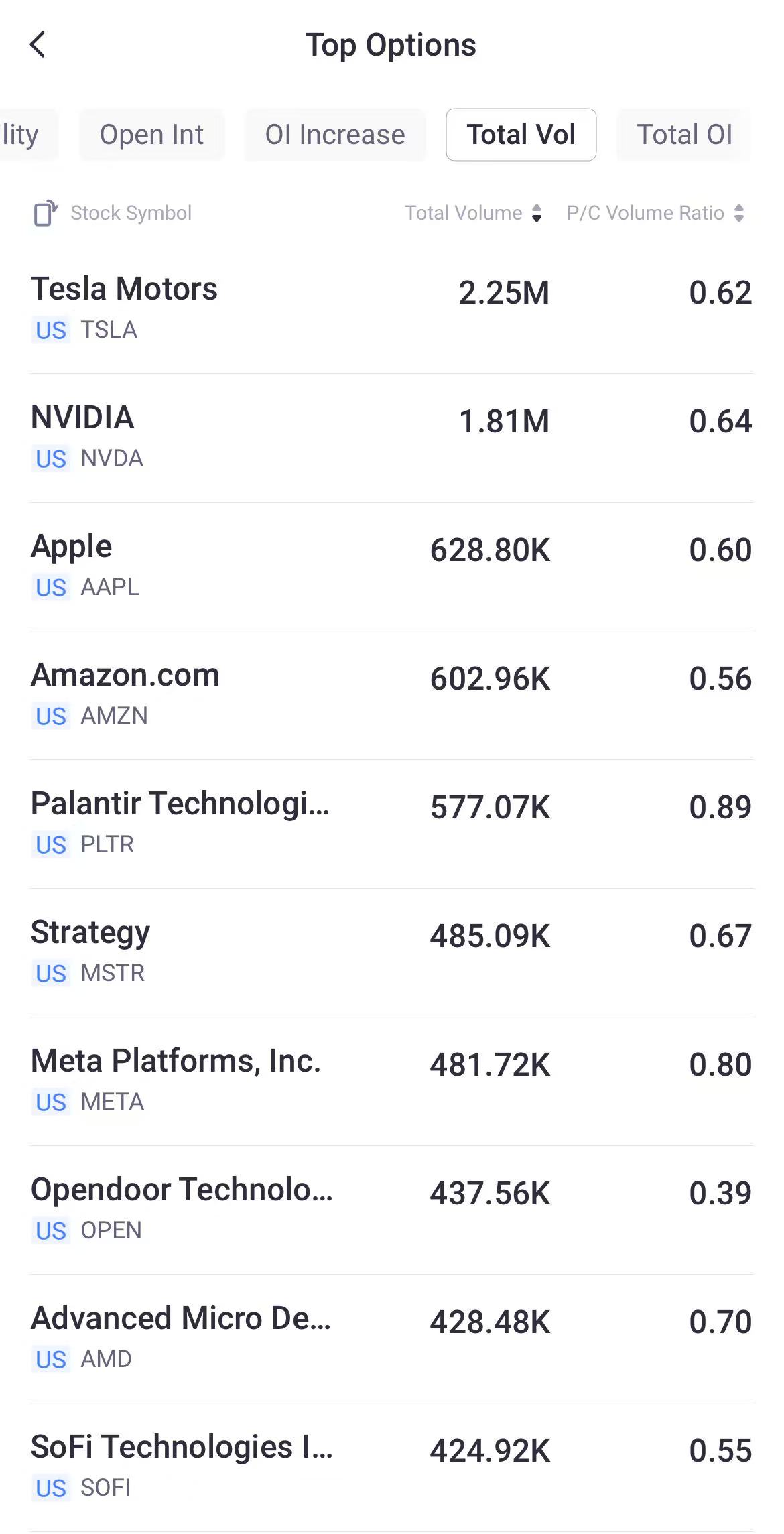Select Meta Platforms, Inc. row
Screen dimensions: 784x1534
click(x=391, y=1080)
